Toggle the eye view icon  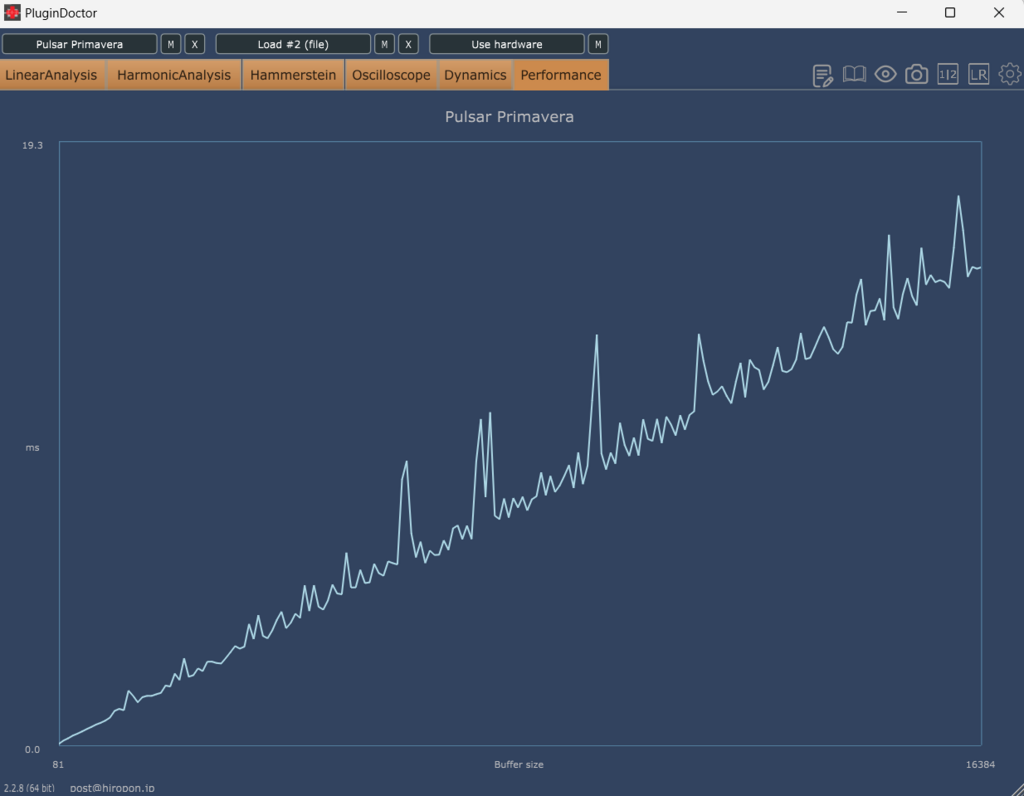pos(885,74)
